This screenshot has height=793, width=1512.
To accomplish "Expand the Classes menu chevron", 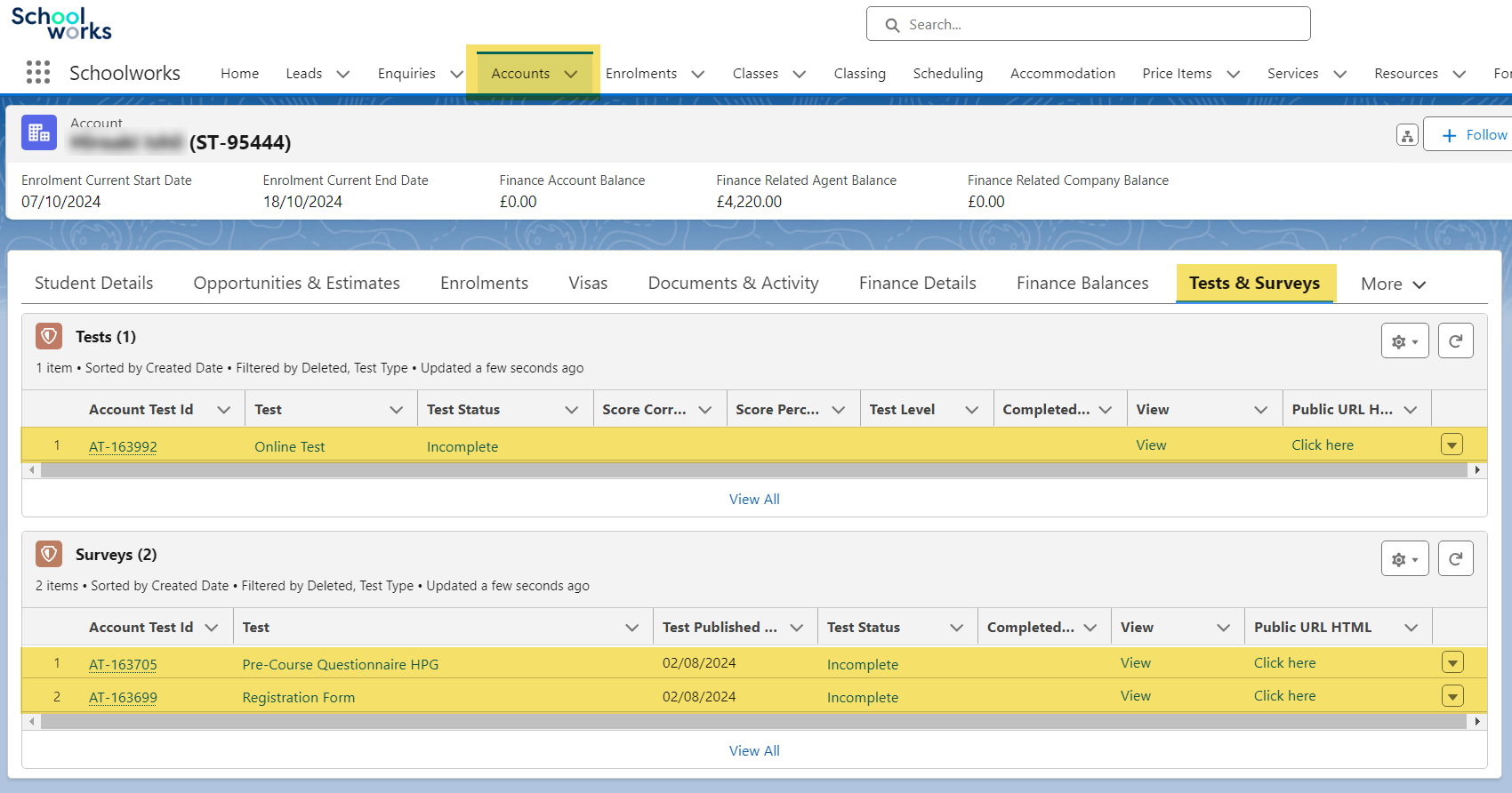I will click(800, 74).
